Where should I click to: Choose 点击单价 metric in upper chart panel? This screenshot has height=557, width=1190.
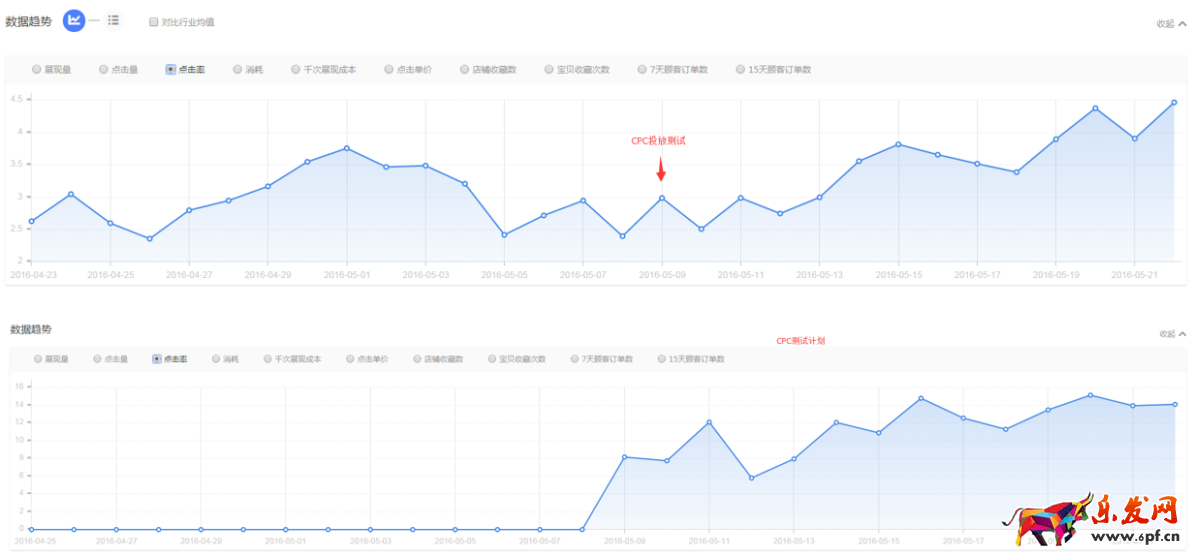pyautogui.click(x=389, y=70)
